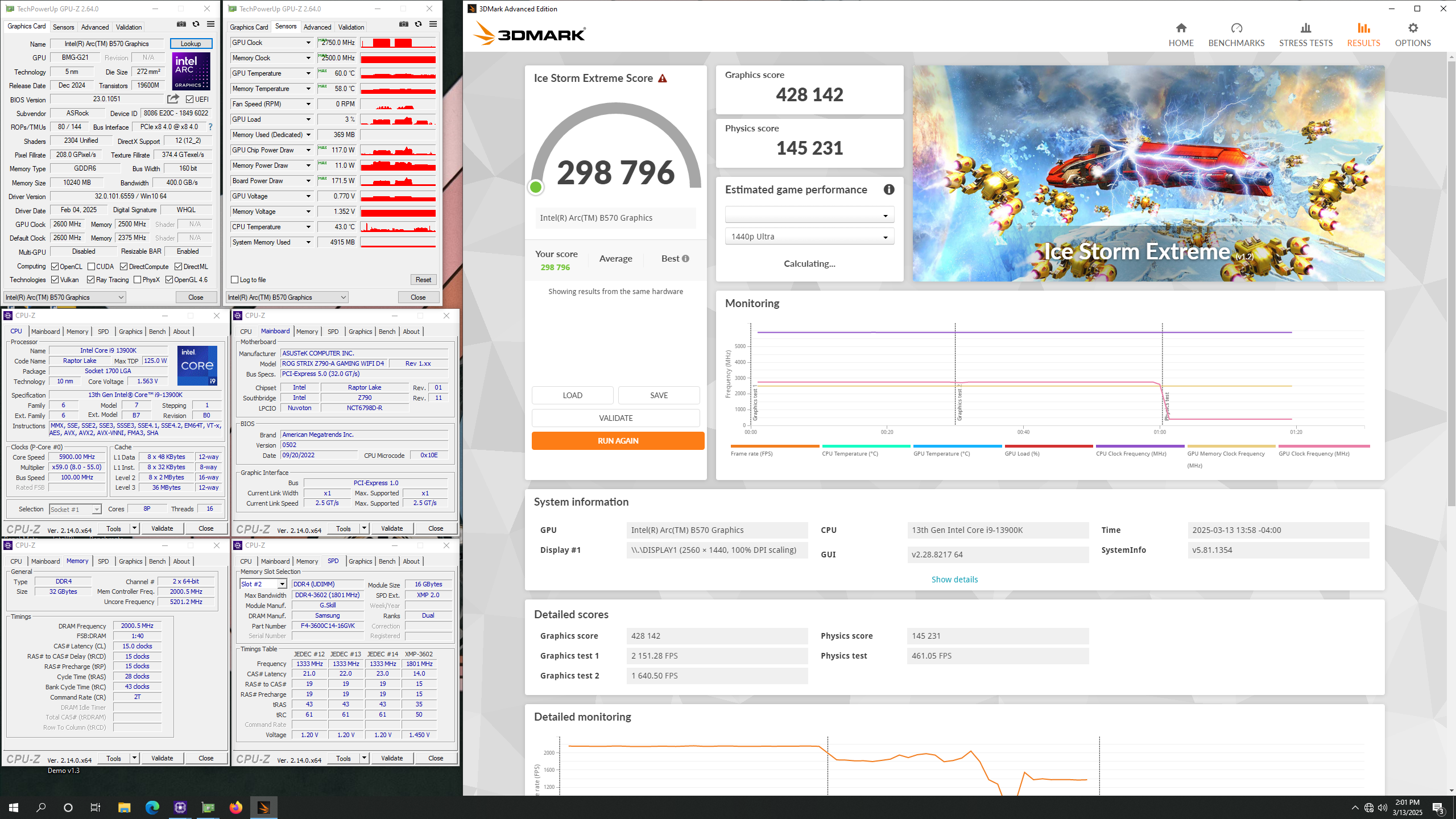Open BENCHMARKS section in 3DMark

[1236, 35]
